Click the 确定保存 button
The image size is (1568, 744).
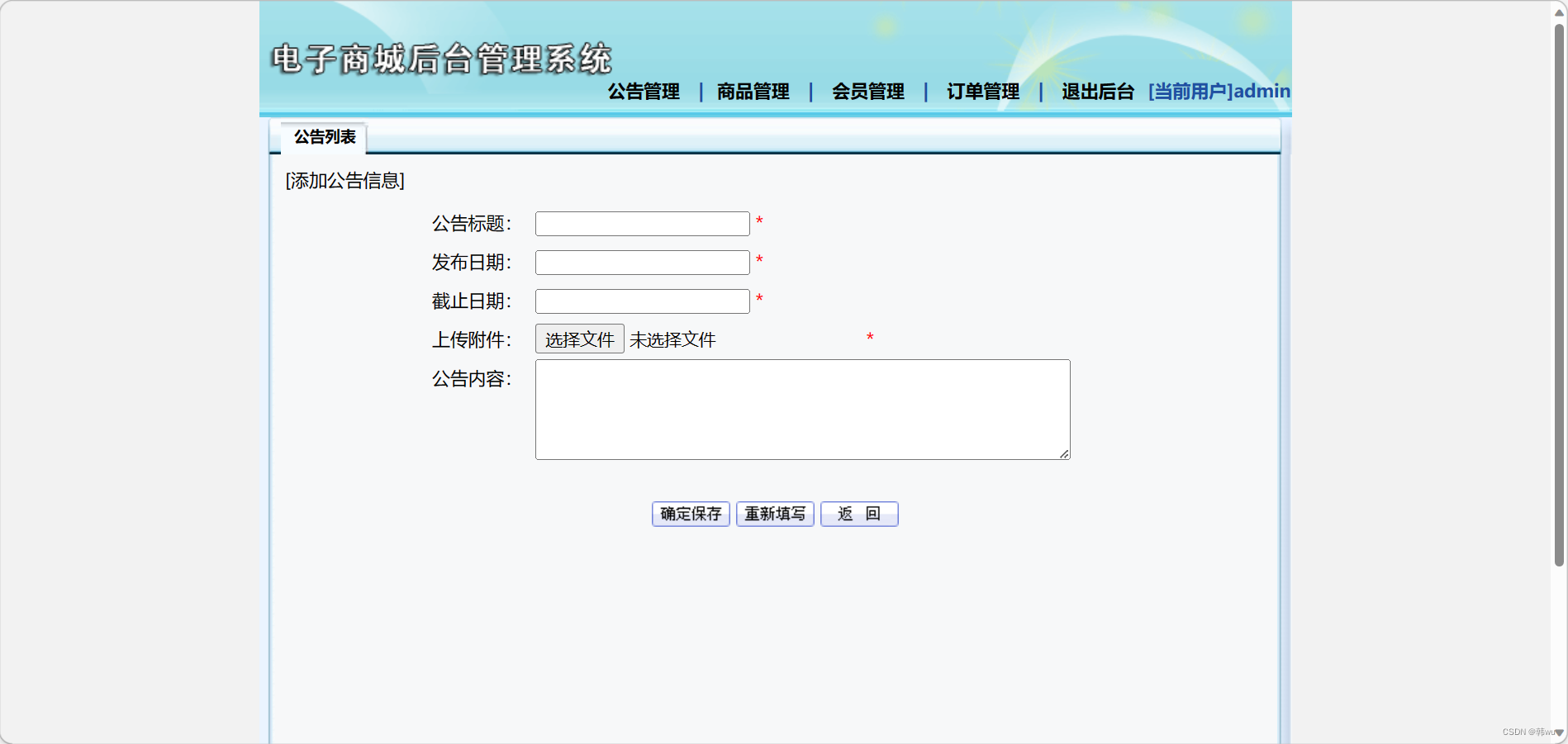[691, 514]
